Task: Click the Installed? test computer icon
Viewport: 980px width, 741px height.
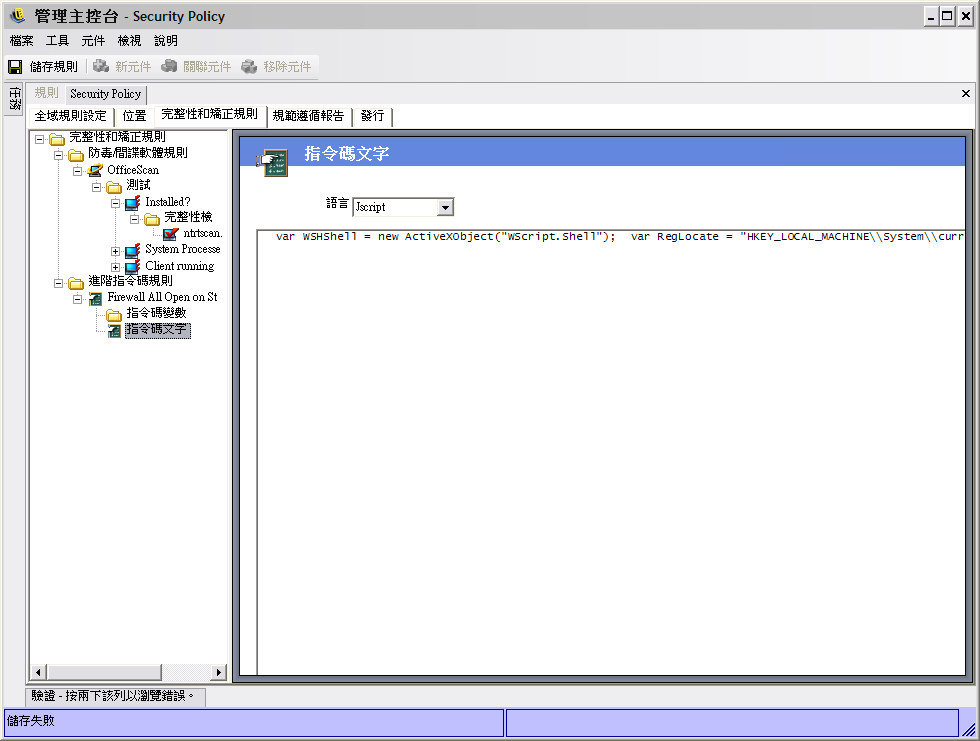Action: (x=132, y=202)
